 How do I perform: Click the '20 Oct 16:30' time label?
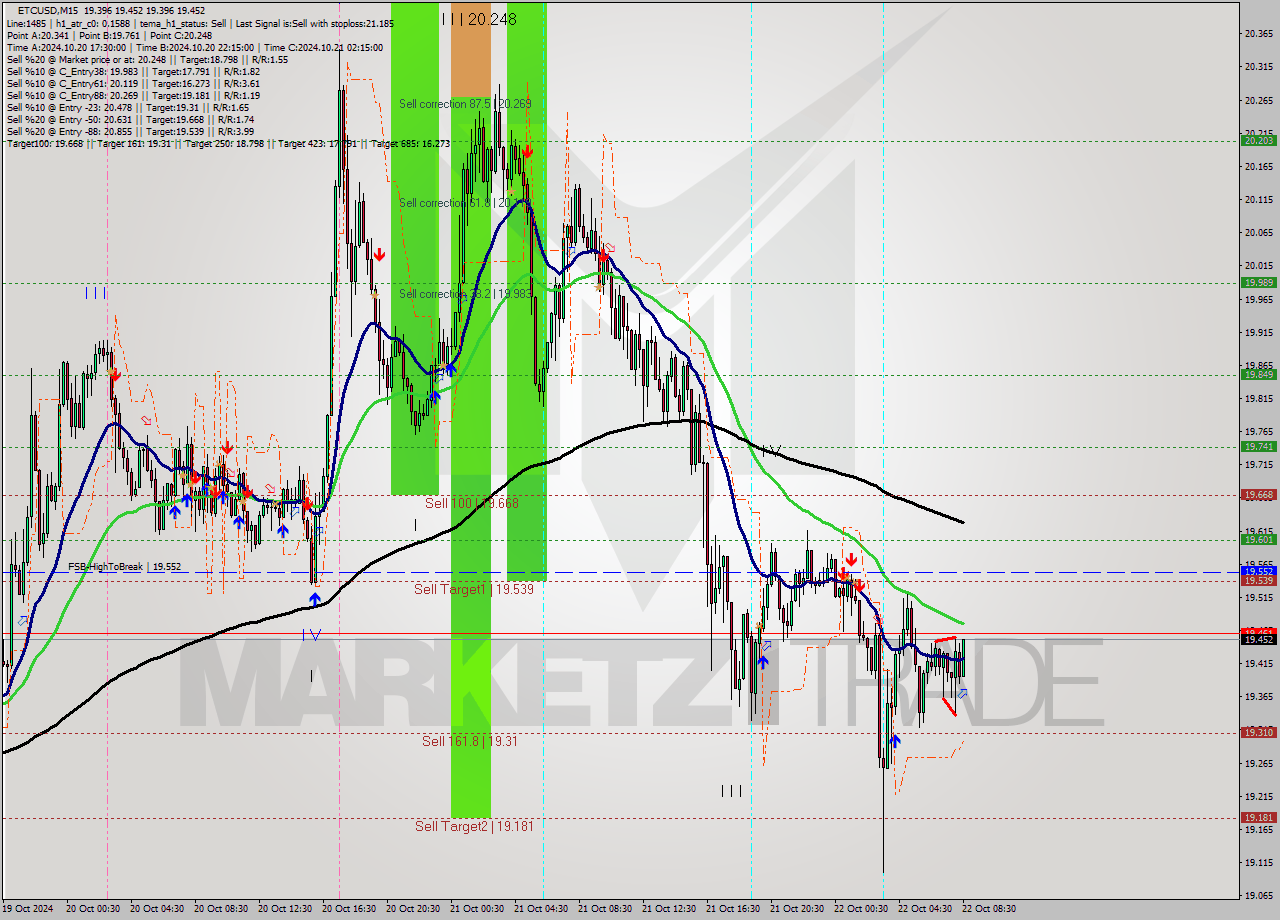349,909
